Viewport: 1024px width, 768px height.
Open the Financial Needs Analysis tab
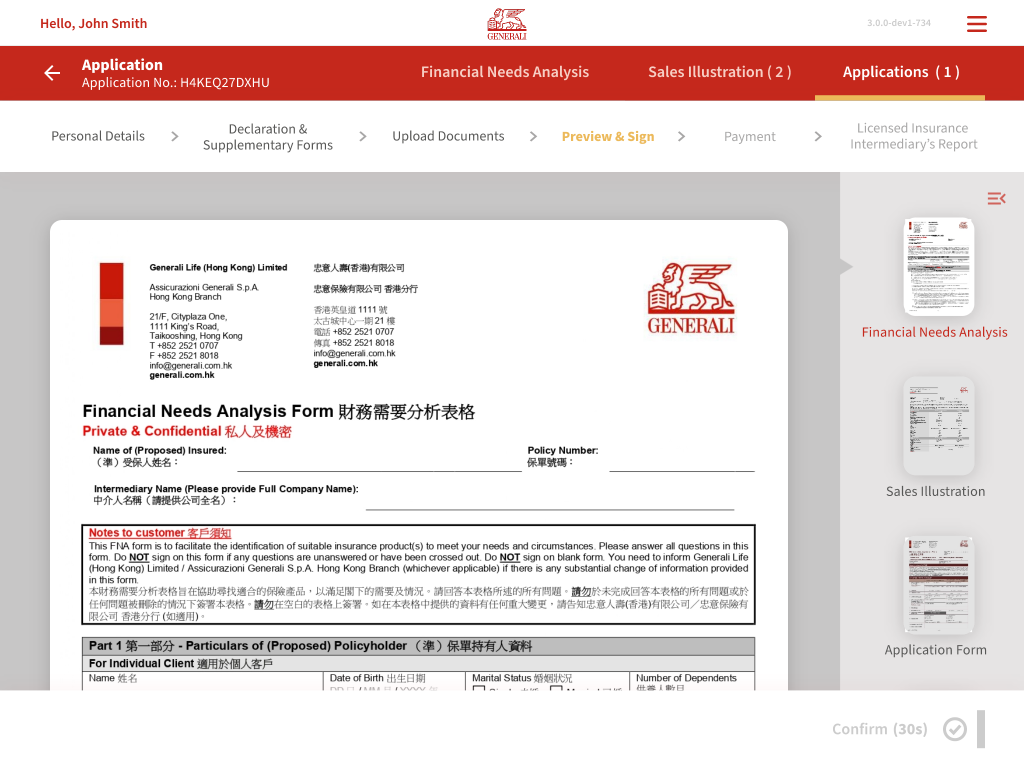click(505, 72)
